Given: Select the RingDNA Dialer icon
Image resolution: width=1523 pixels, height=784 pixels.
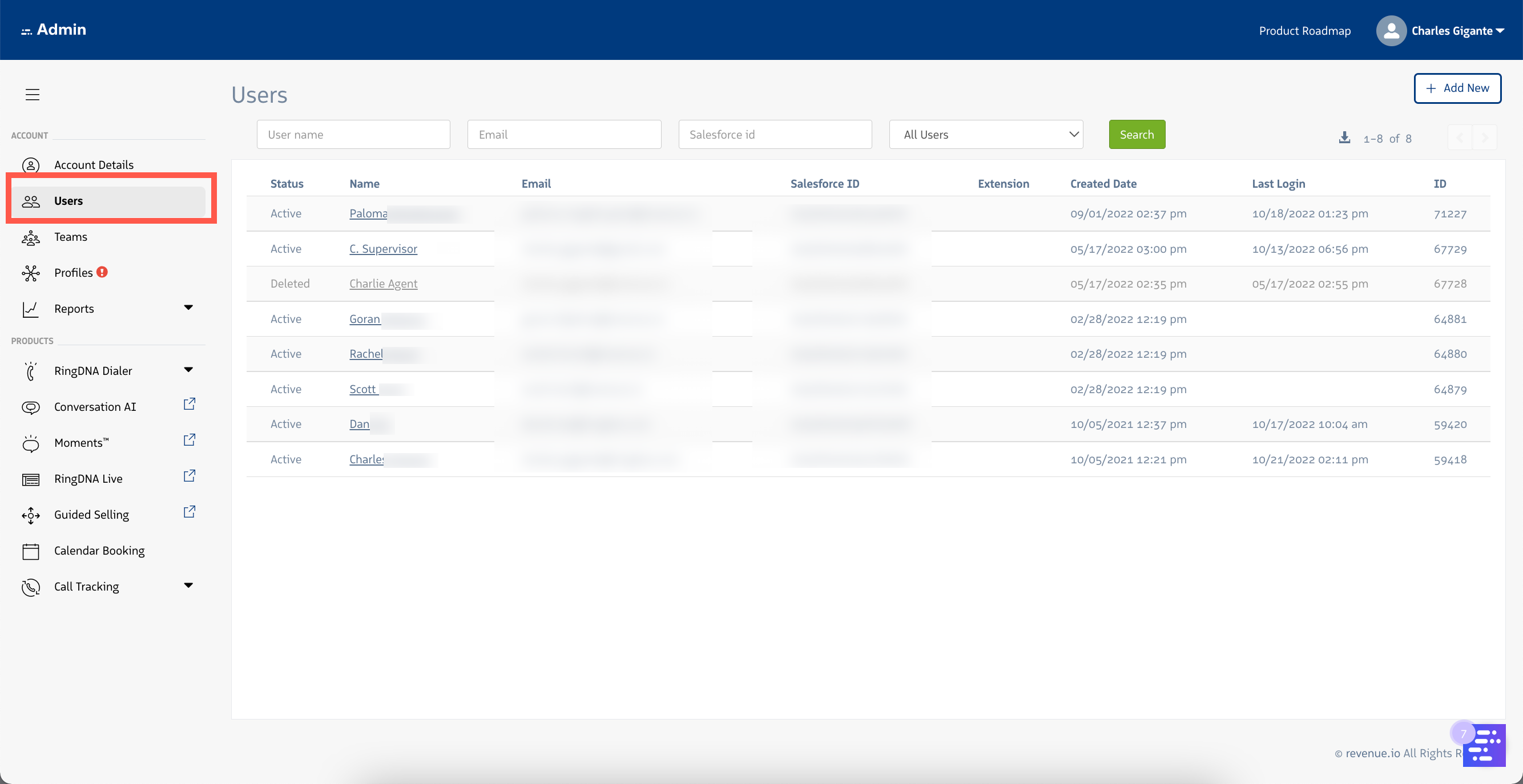Looking at the screenshot, I should [x=31, y=371].
